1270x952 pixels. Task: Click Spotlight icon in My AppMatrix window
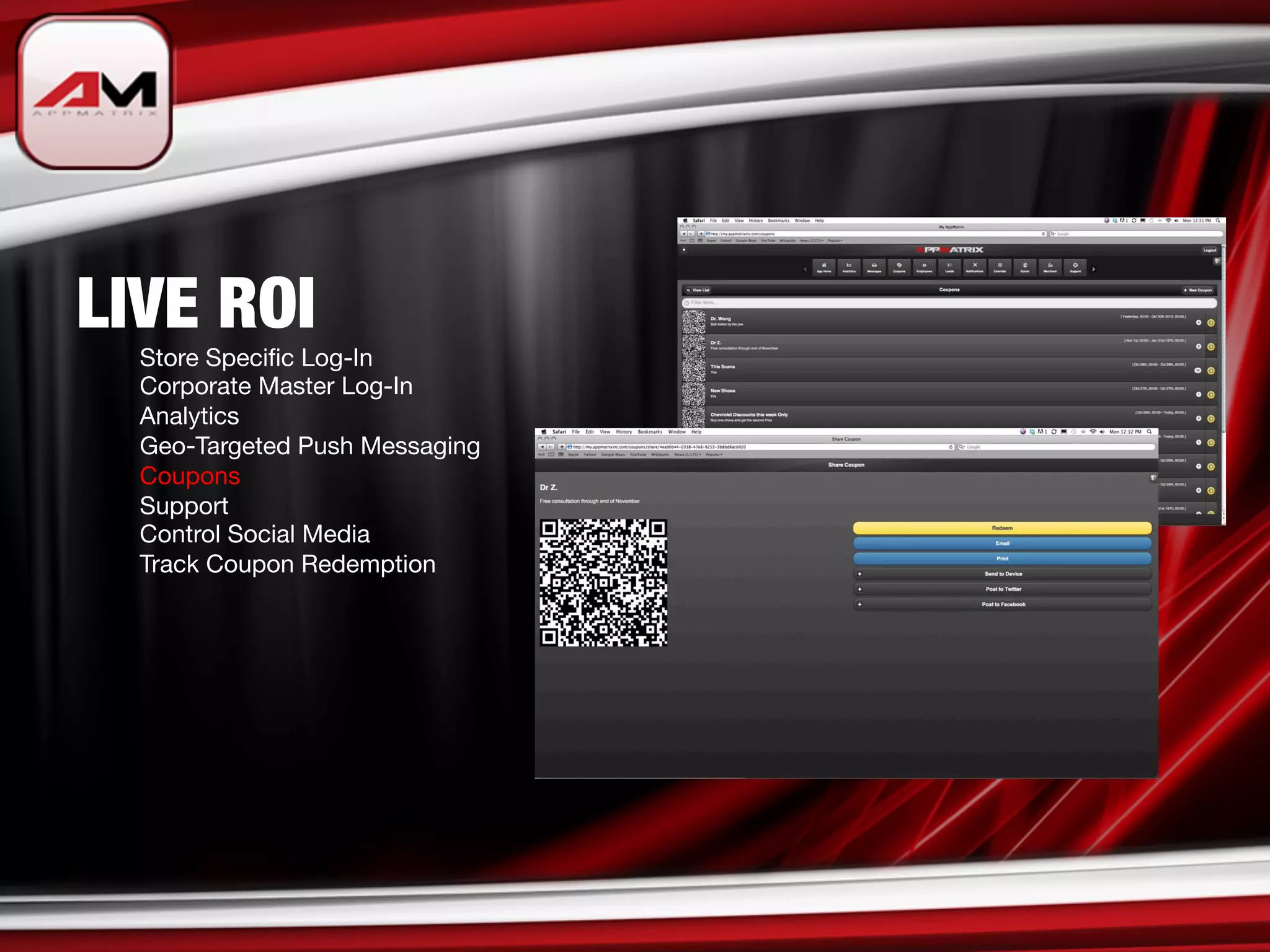(x=1218, y=221)
